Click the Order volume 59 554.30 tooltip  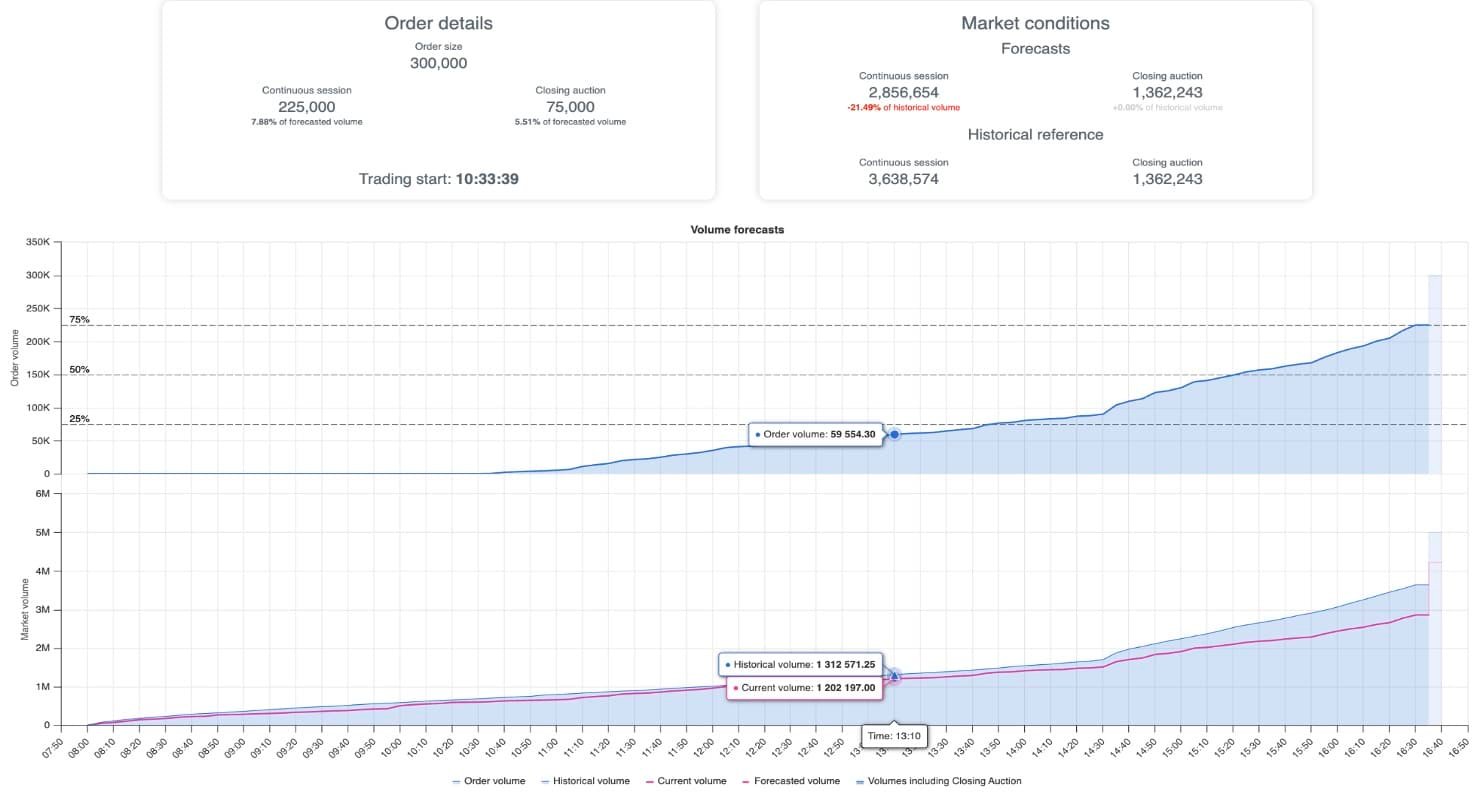pyautogui.click(x=814, y=435)
